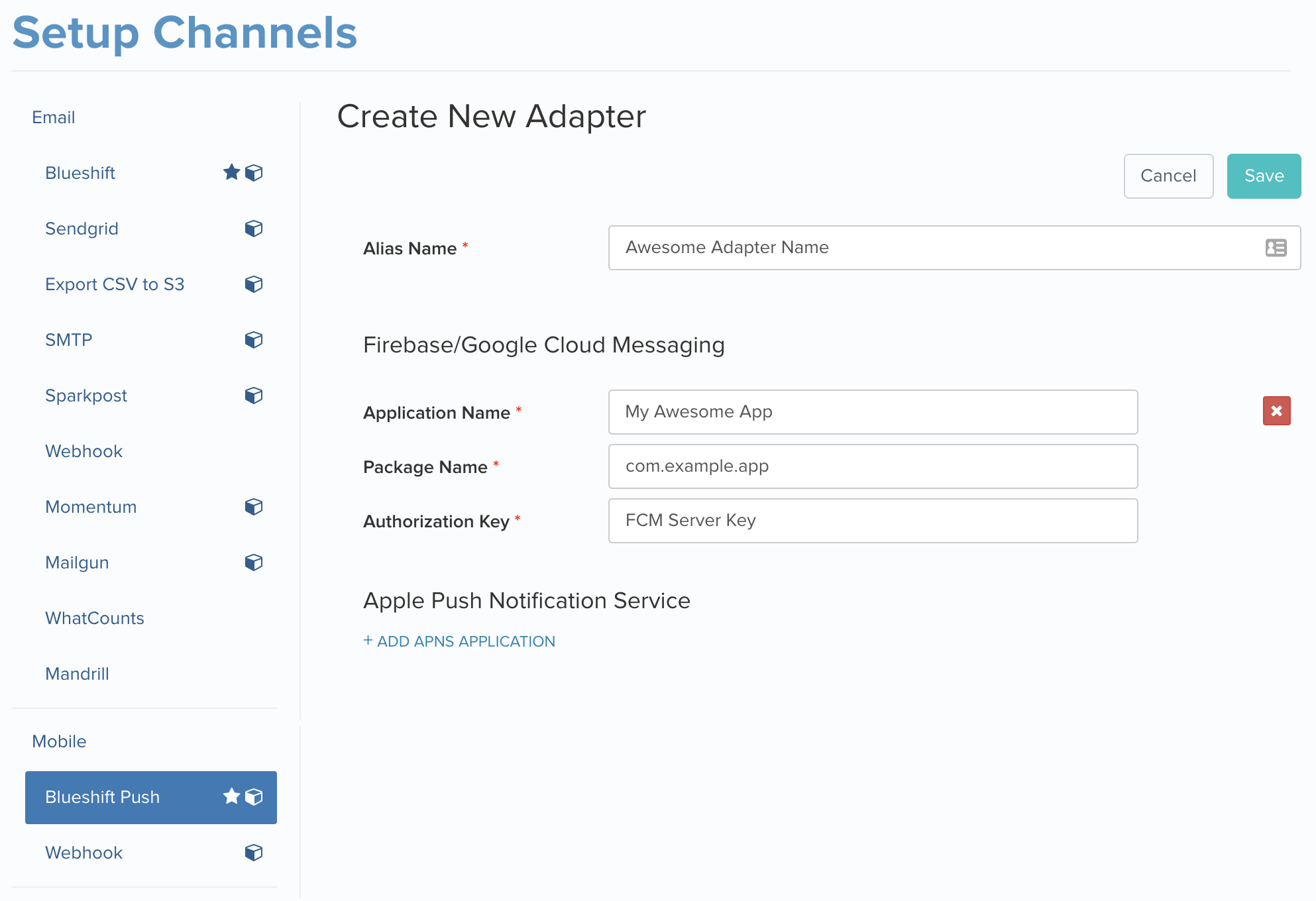Click the cube icon beside SMTP
The height and width of the screenshot is (901, 1316).
(254, 340)
